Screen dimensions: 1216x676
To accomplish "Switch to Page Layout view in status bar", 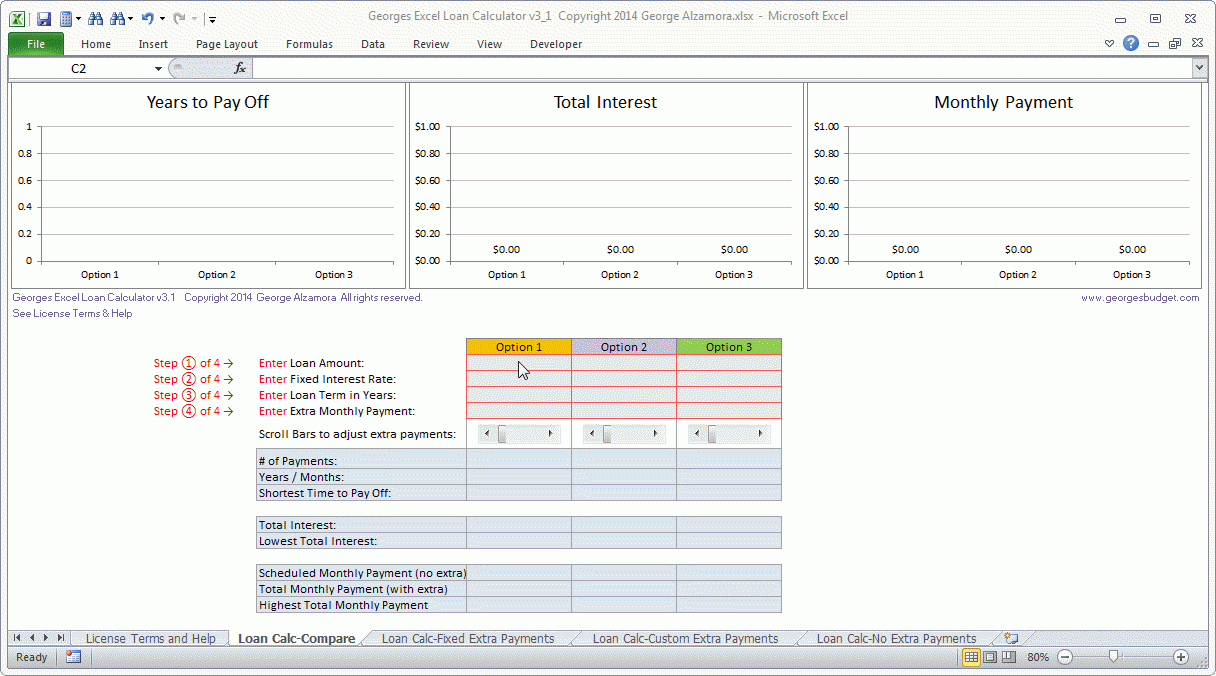I will click(989, 657).
